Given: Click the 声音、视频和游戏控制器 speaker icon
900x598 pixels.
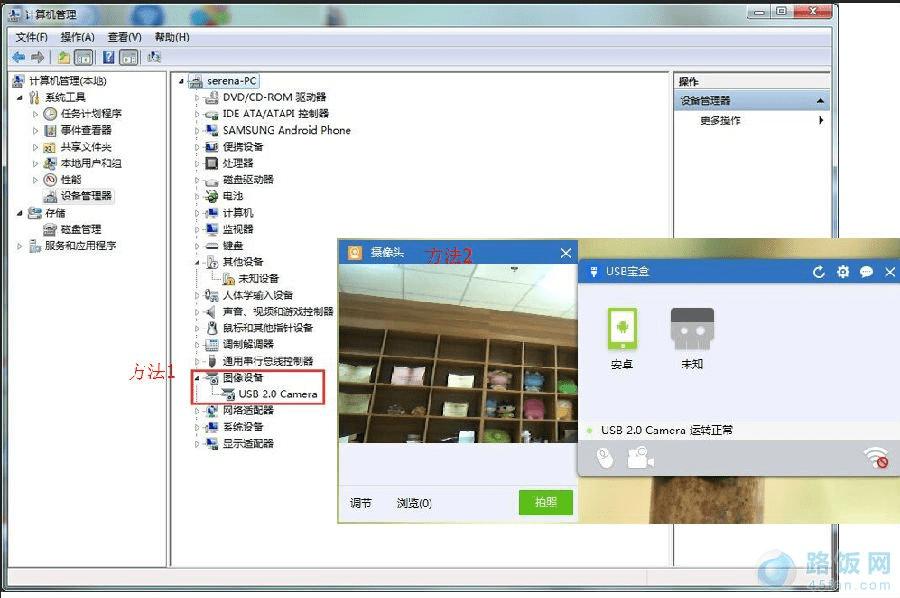Looking at the screenshot, I should point(212,312).
